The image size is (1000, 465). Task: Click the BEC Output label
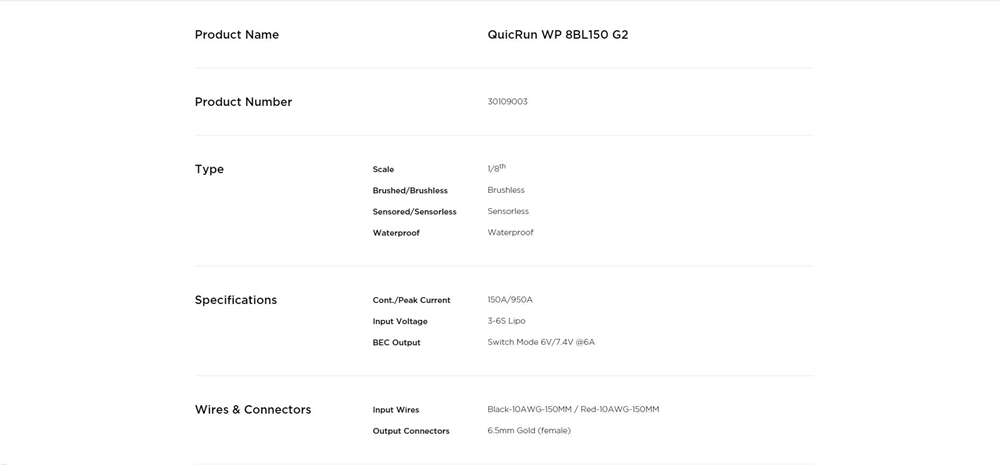(396, 343)
